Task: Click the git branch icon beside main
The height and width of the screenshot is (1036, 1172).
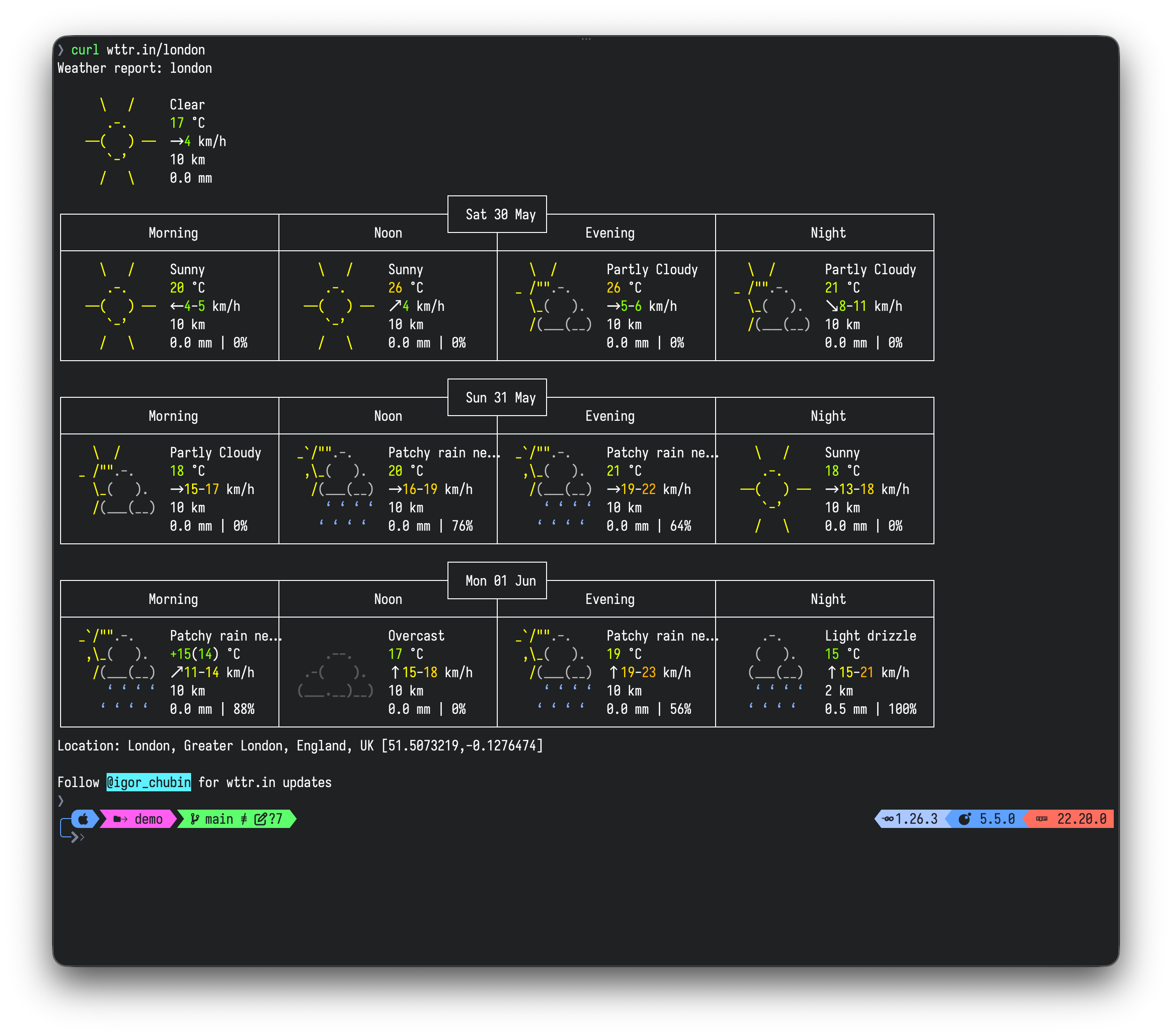Action: tap(195, 820)
